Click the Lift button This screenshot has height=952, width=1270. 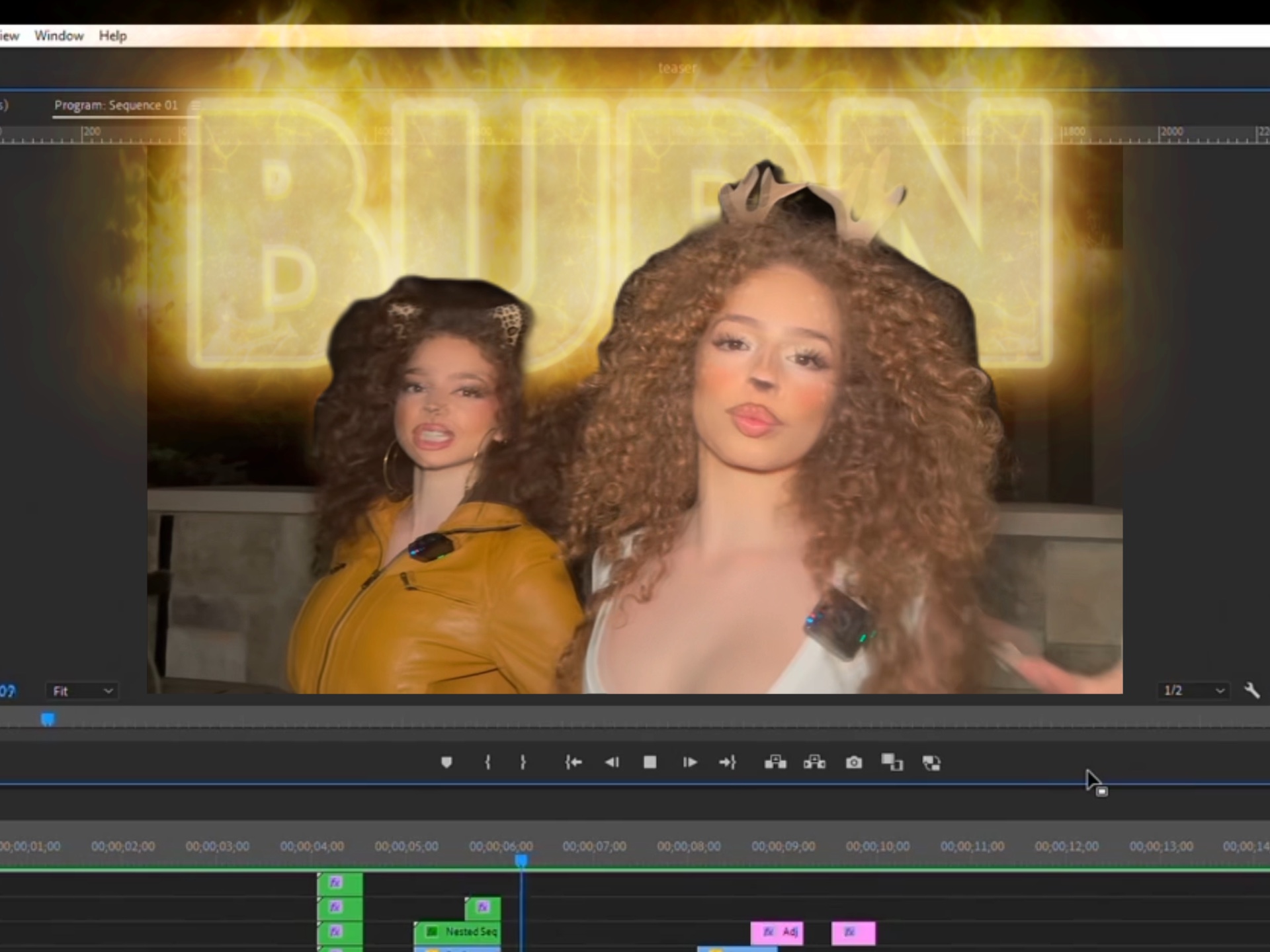[x=775, y=762]
